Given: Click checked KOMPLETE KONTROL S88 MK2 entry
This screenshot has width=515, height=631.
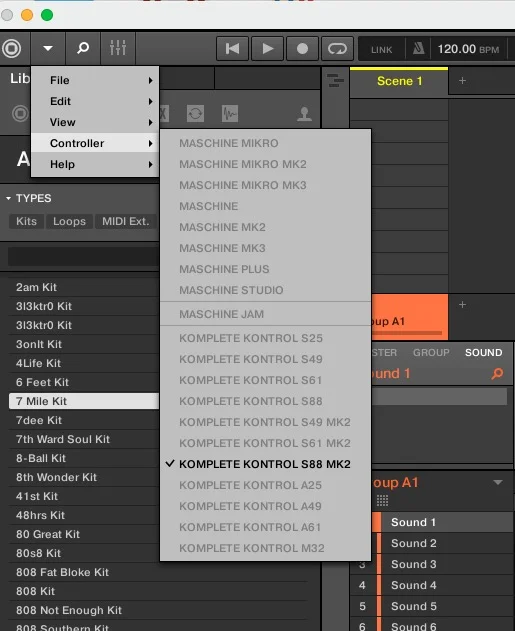Looking at the screenshot, I should tap(266, 464).
